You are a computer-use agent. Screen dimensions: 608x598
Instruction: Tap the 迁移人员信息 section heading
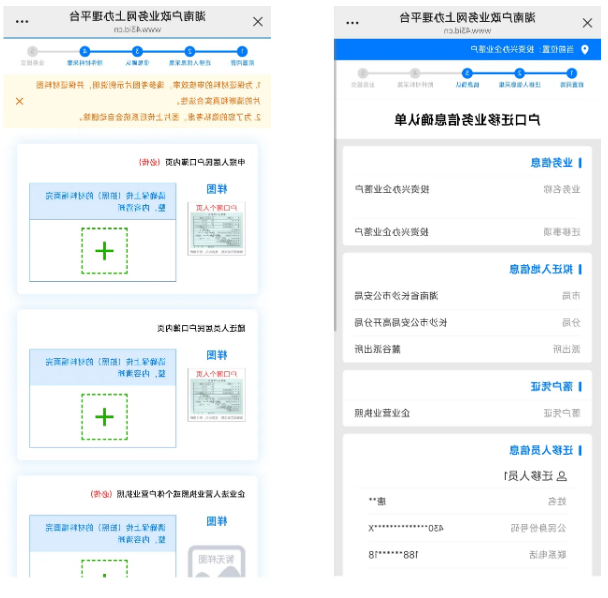(541, 450)
